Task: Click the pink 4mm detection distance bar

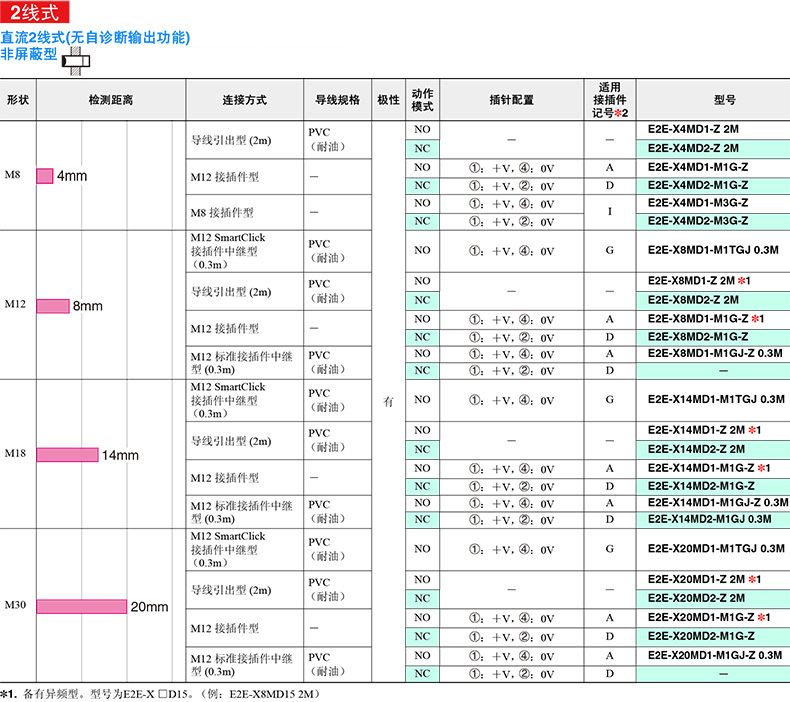Action: click(44, 176)
